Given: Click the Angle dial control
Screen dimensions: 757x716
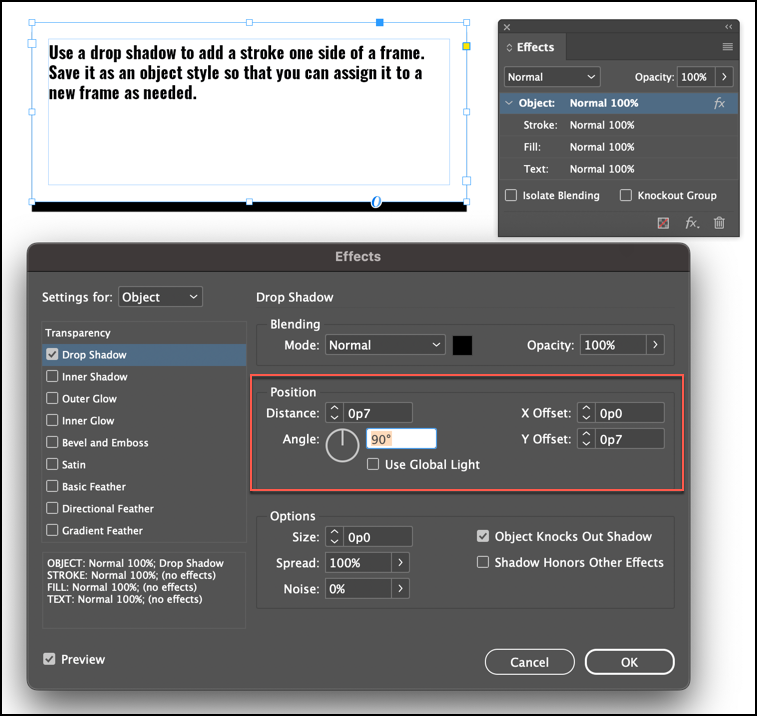Looking at the screenshot, I should pyautogui.click(x=342, y=445).
